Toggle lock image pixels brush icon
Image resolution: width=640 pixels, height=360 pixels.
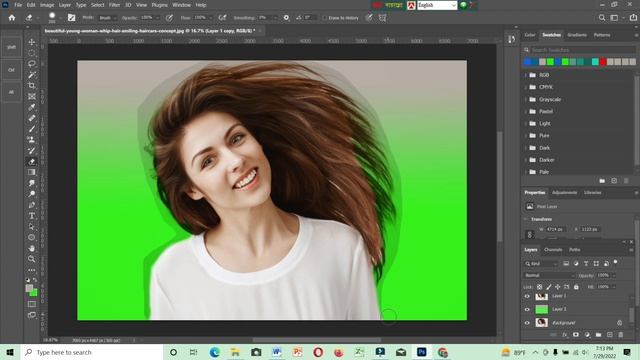tap(549, 287)
